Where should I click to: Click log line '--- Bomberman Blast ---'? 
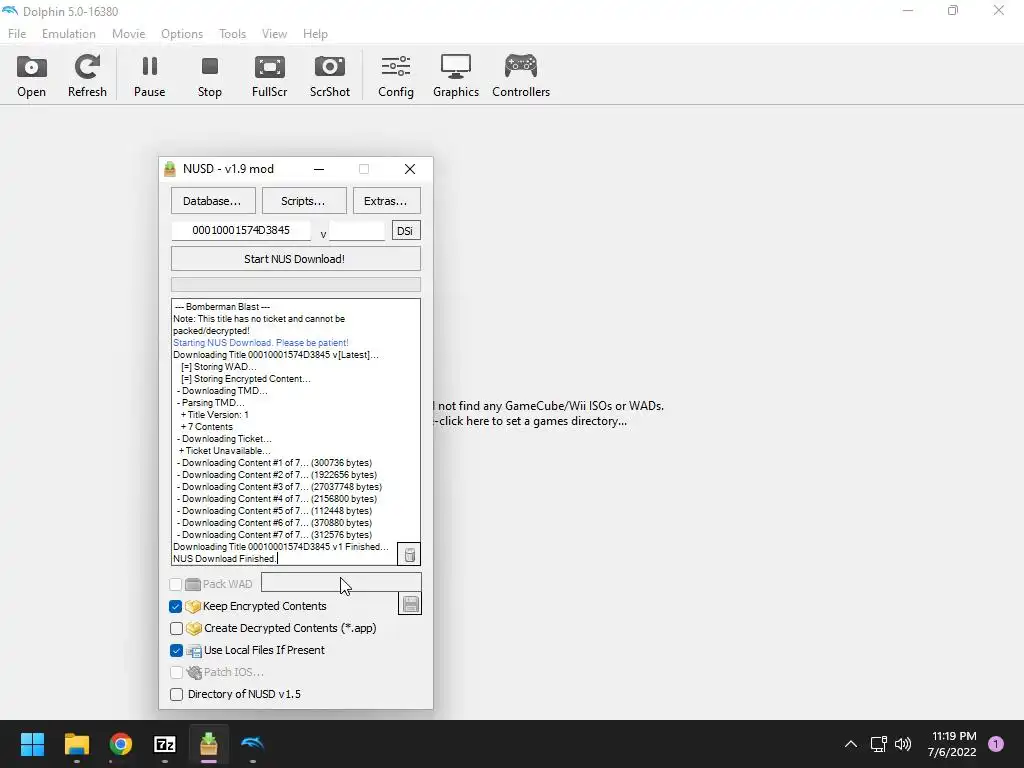(222, 307)
